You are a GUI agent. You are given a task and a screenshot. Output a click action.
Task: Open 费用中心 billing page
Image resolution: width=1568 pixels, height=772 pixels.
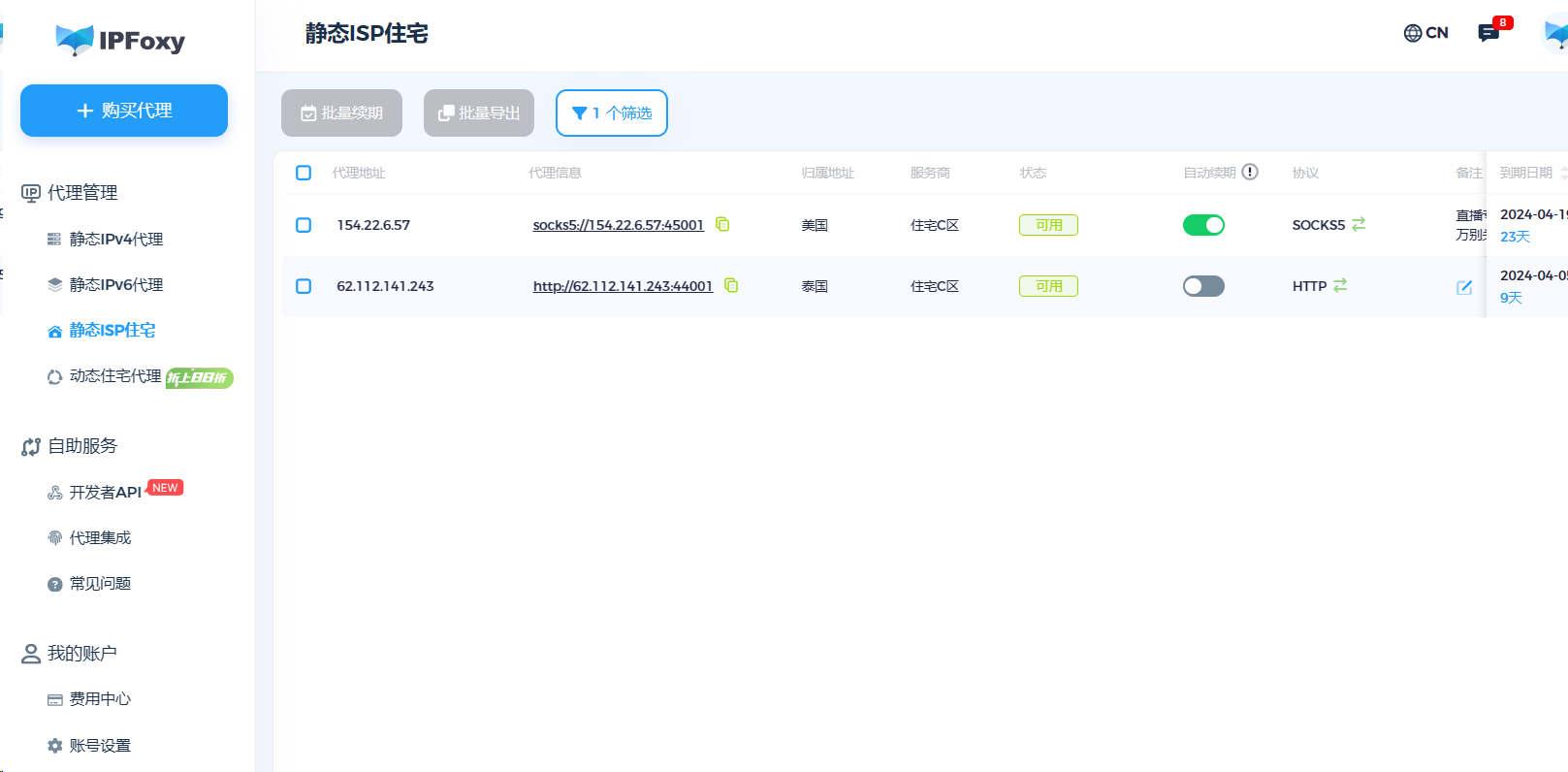[x=100, y=698]
